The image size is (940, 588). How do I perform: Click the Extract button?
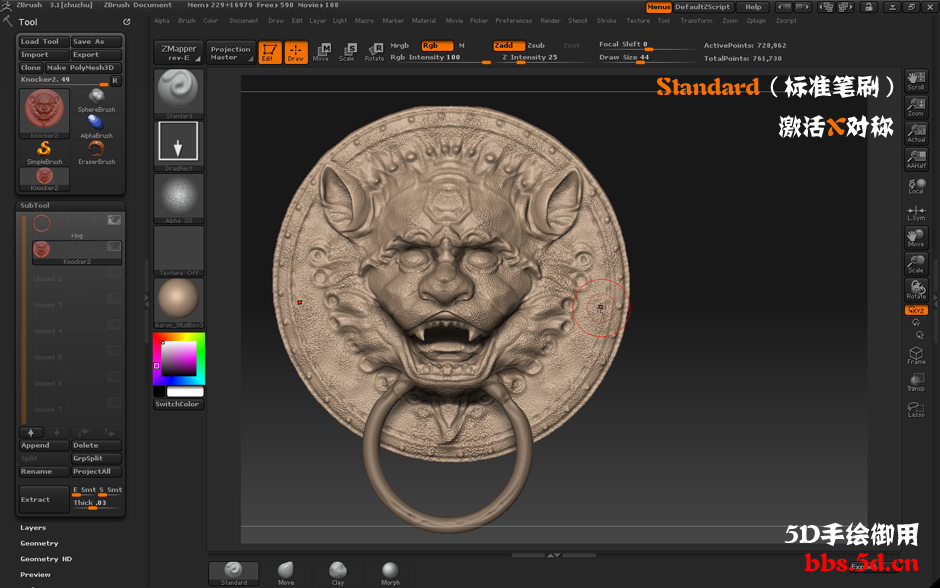(x=44, y=499)
